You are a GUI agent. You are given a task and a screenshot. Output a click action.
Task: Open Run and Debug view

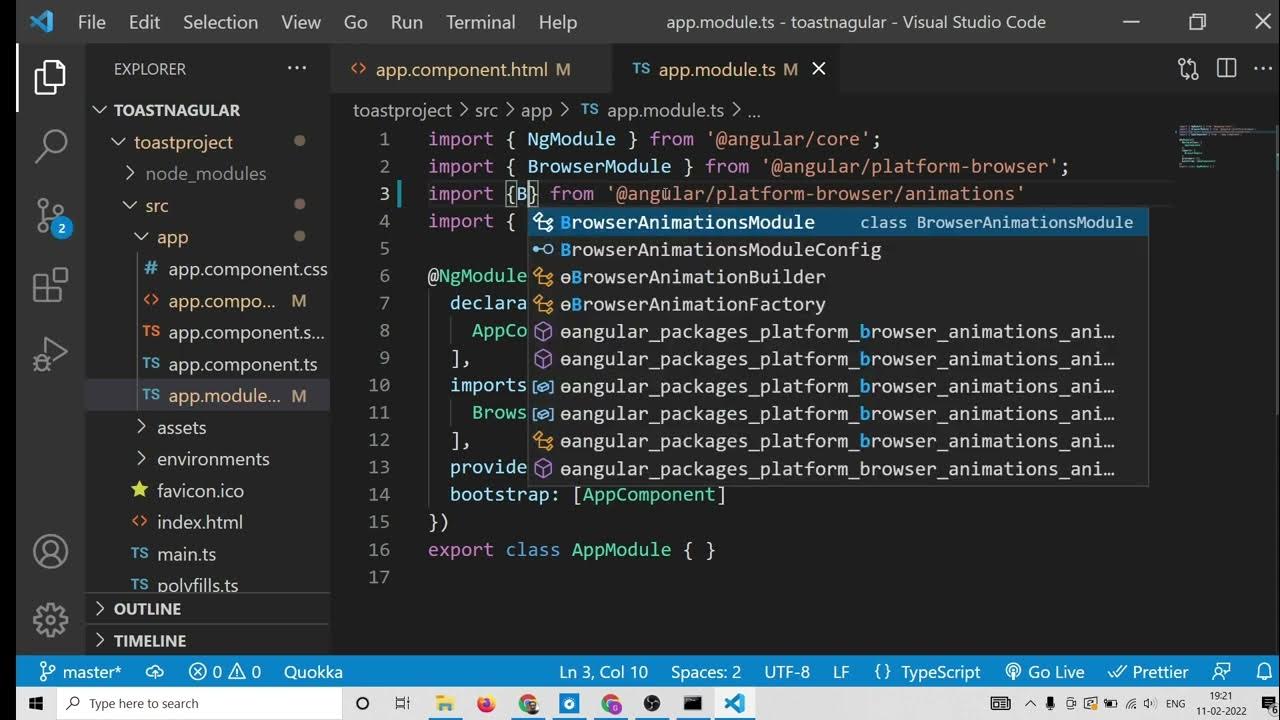tap(50, 354)
